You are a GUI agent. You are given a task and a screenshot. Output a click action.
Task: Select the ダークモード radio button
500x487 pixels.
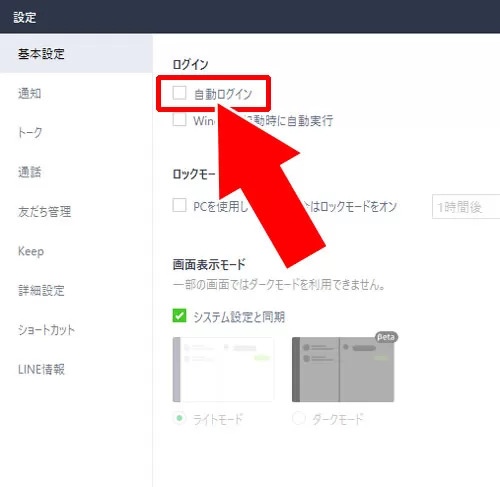pyautogui.click(x=299, y=418)
